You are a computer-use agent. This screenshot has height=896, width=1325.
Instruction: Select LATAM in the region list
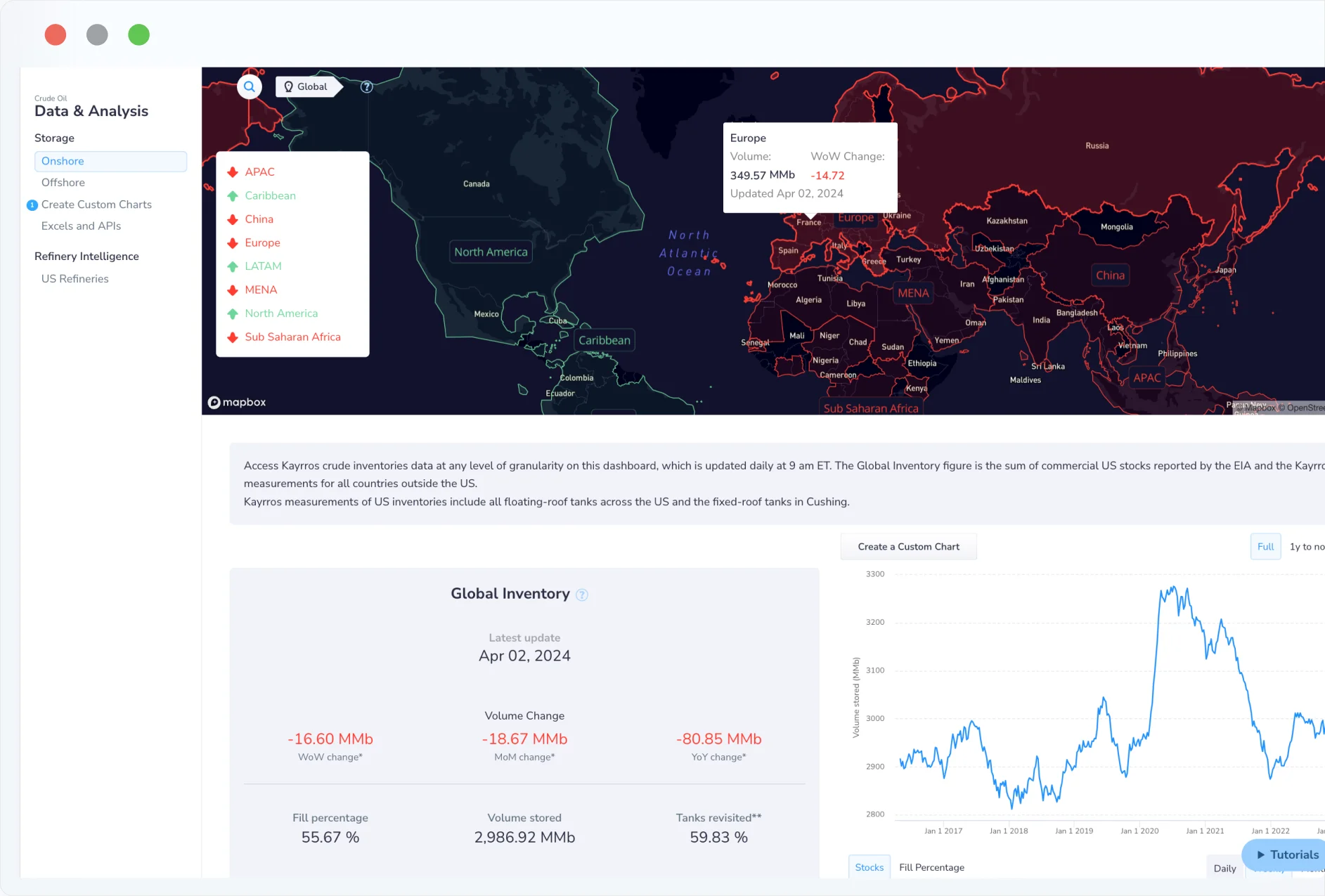263,266
